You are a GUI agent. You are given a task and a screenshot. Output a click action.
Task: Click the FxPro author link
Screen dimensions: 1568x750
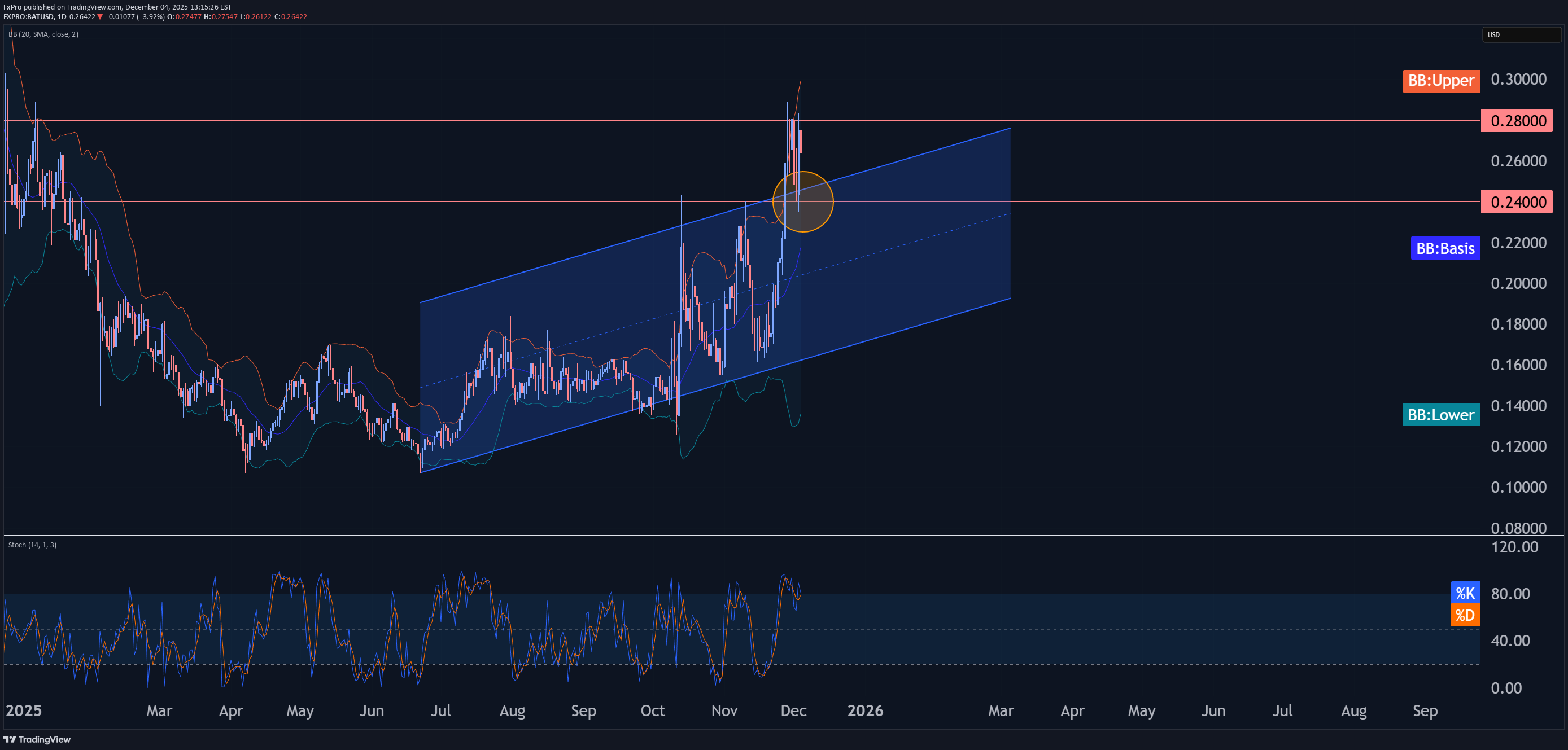pyautogui.click(x=12, y=7)
